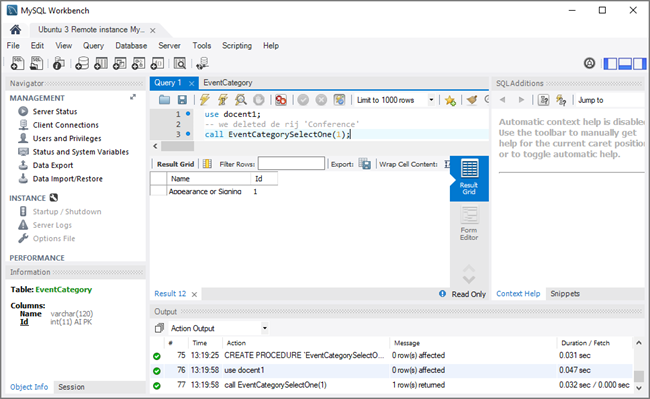Switch to the EventCategory tab
Screen dimensions: 650x399
click(228, 82)
